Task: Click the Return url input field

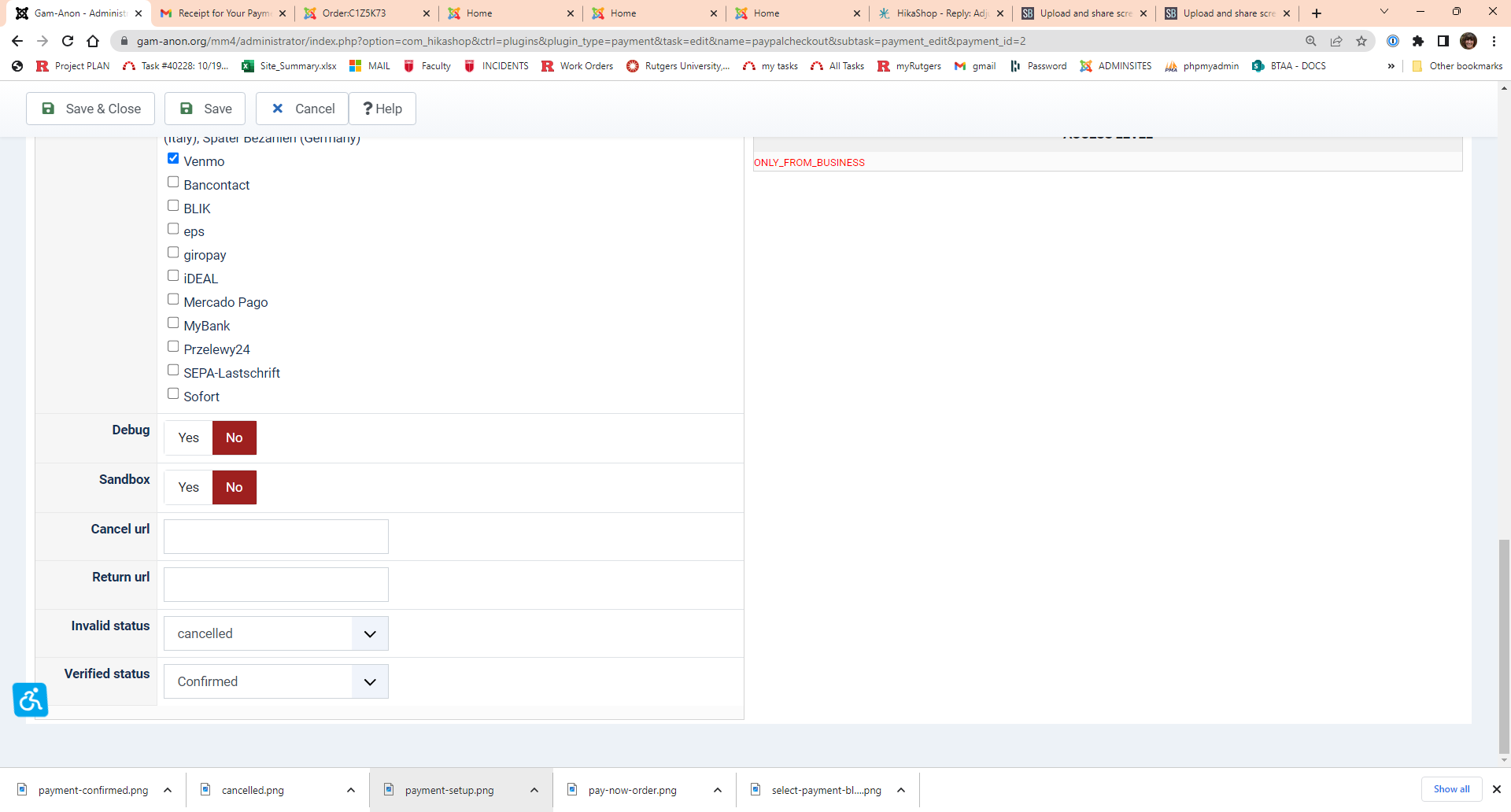Action: [276, 585]
